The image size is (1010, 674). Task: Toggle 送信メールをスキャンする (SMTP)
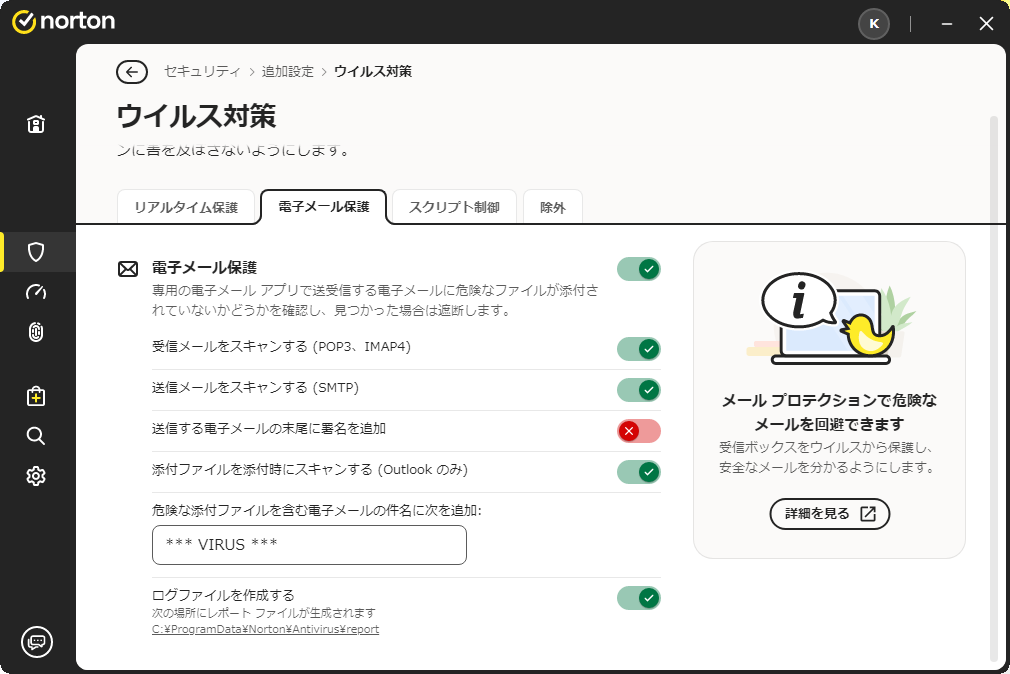[638, 390]
